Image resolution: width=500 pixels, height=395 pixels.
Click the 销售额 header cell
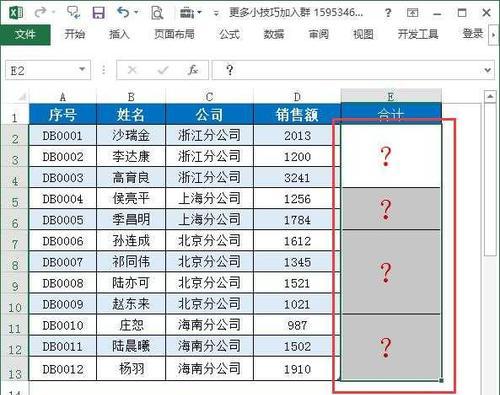(297, 114)
